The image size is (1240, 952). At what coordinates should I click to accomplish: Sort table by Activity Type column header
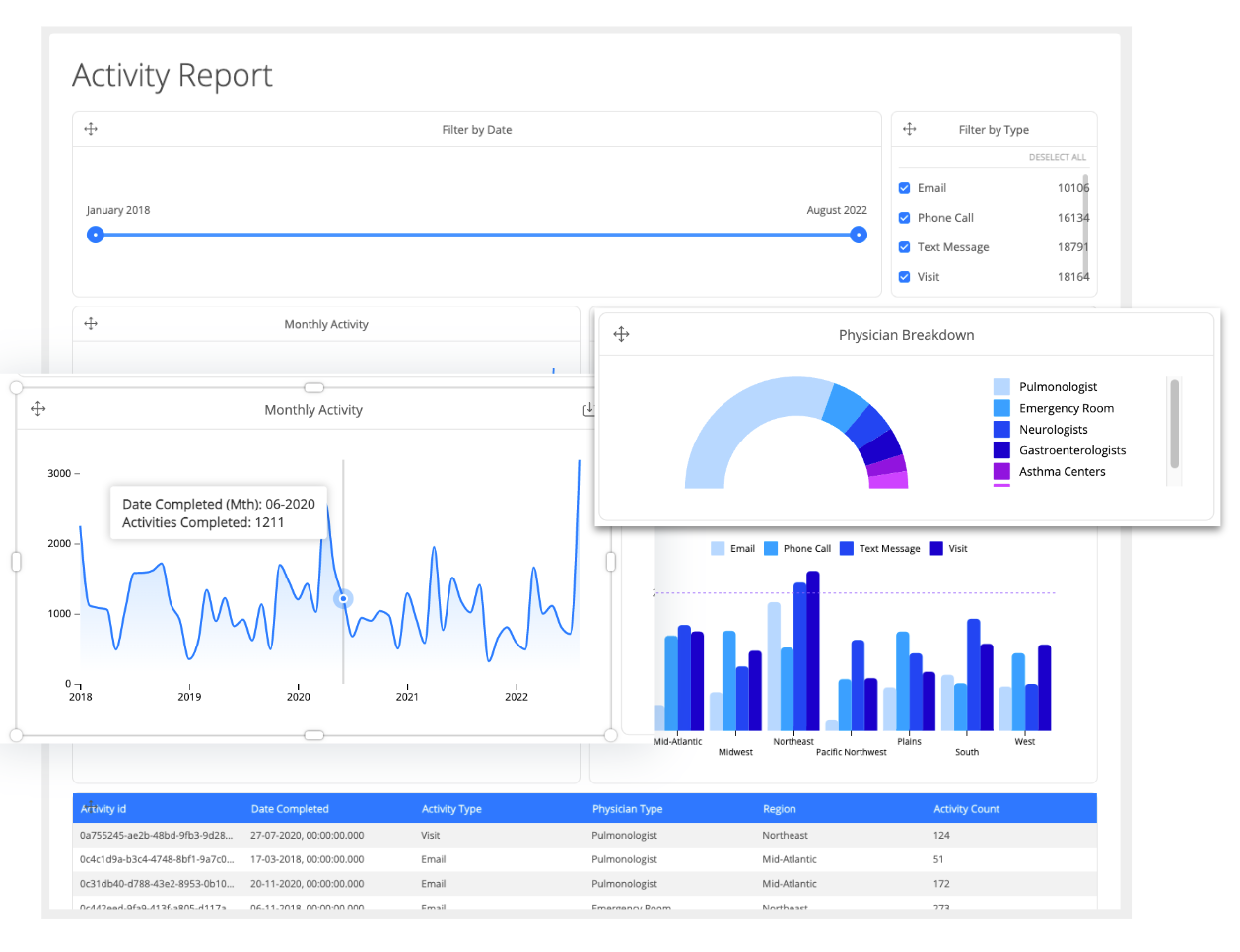click(x=451, y=809)
